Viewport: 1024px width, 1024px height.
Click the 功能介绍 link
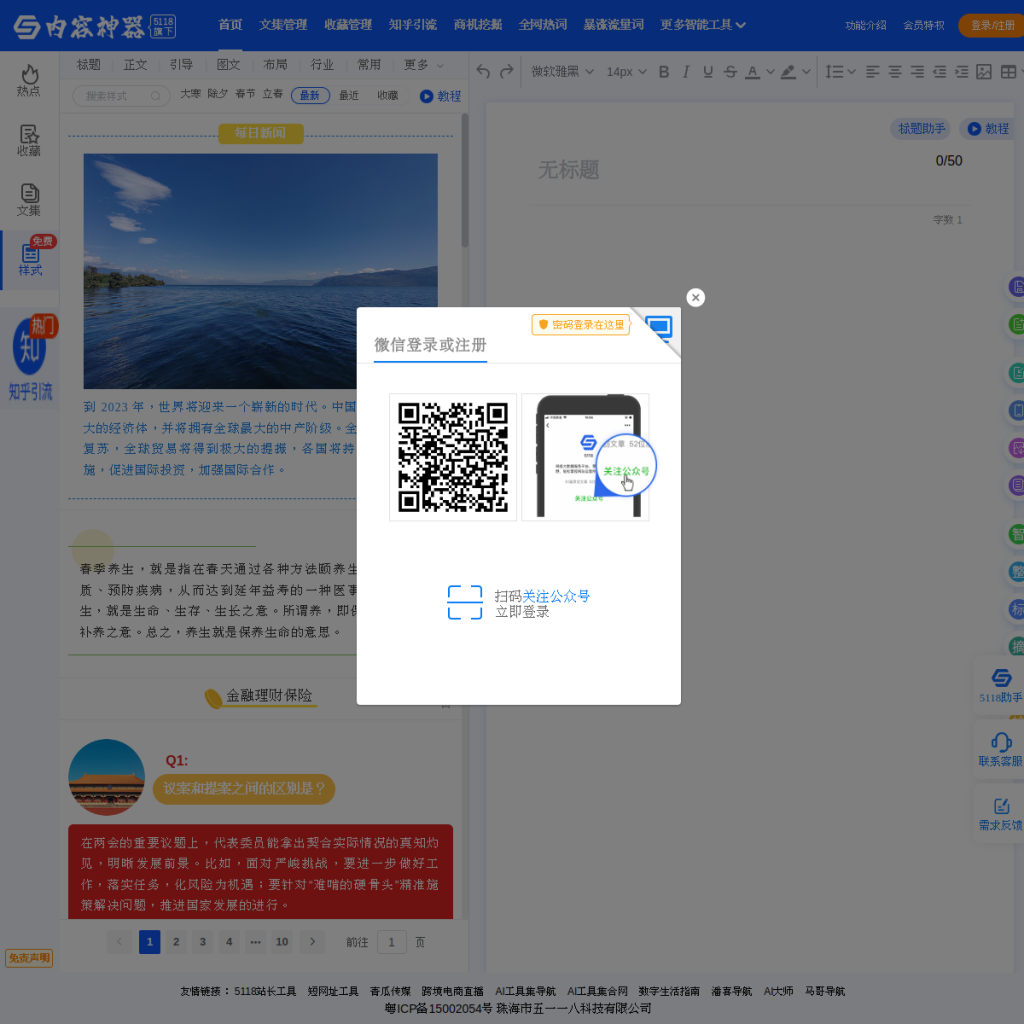click(x=865, y=25)
